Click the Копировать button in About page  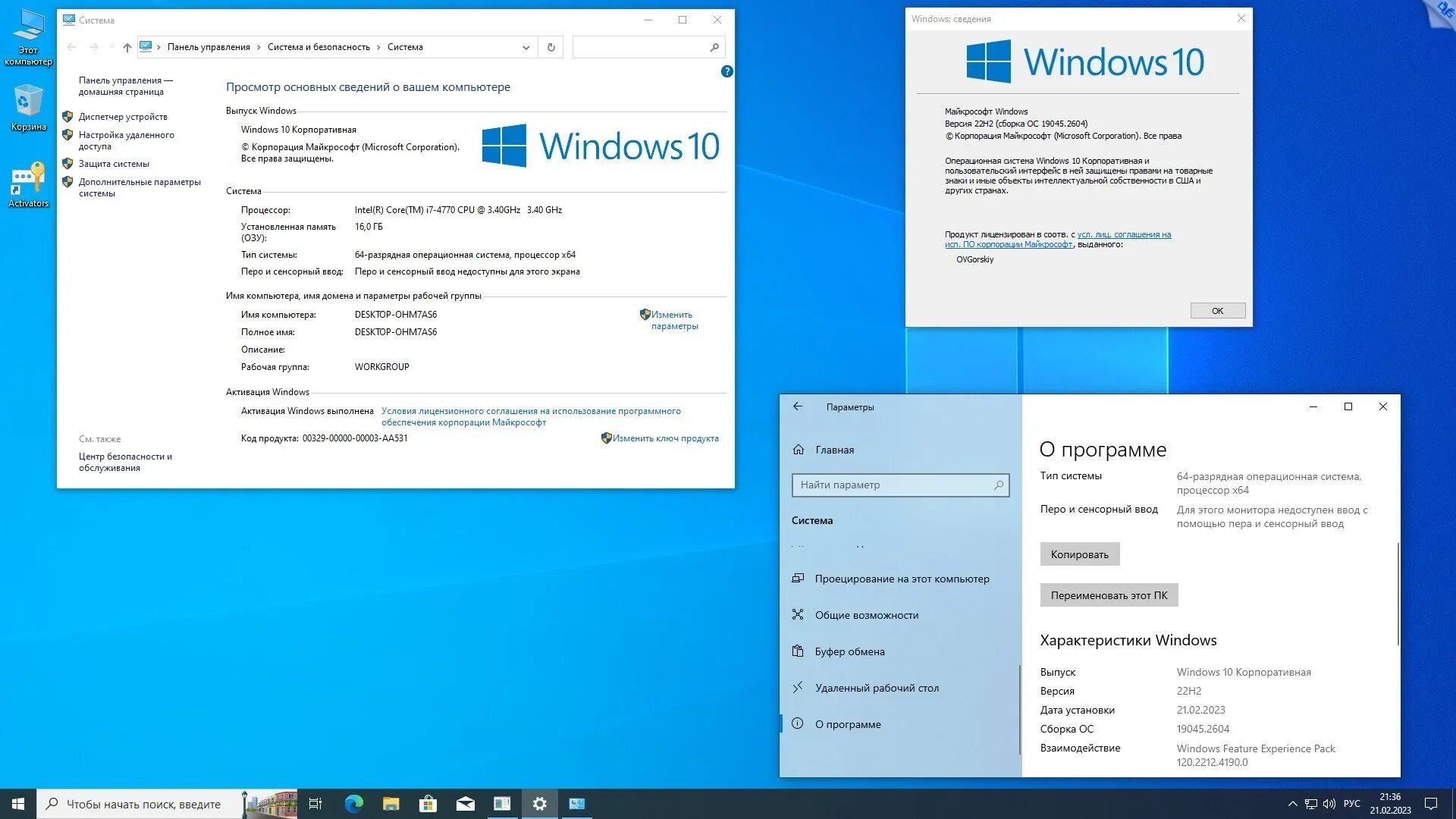[1080, 554]
